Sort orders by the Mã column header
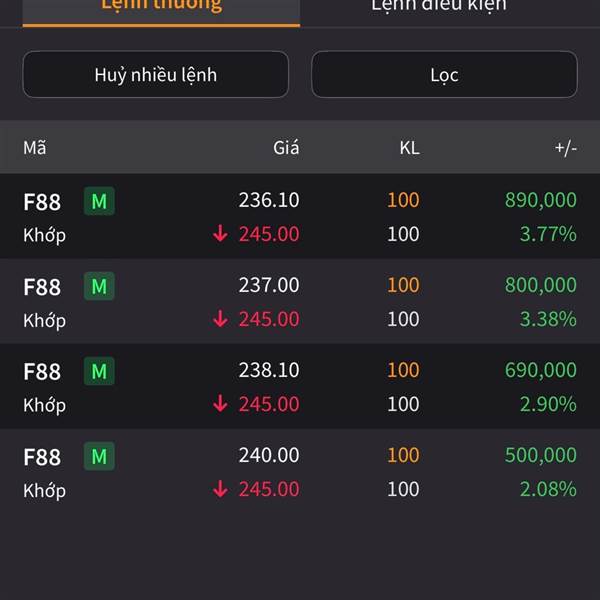600x600 pixels. click(x=35, y=148)
